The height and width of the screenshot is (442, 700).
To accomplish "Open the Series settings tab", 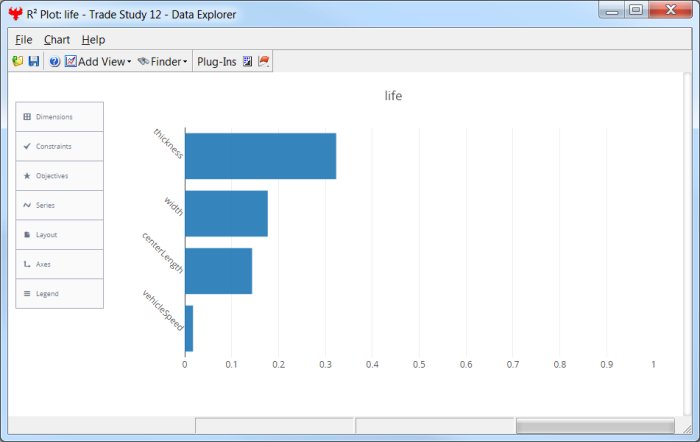I will [59, 205].
